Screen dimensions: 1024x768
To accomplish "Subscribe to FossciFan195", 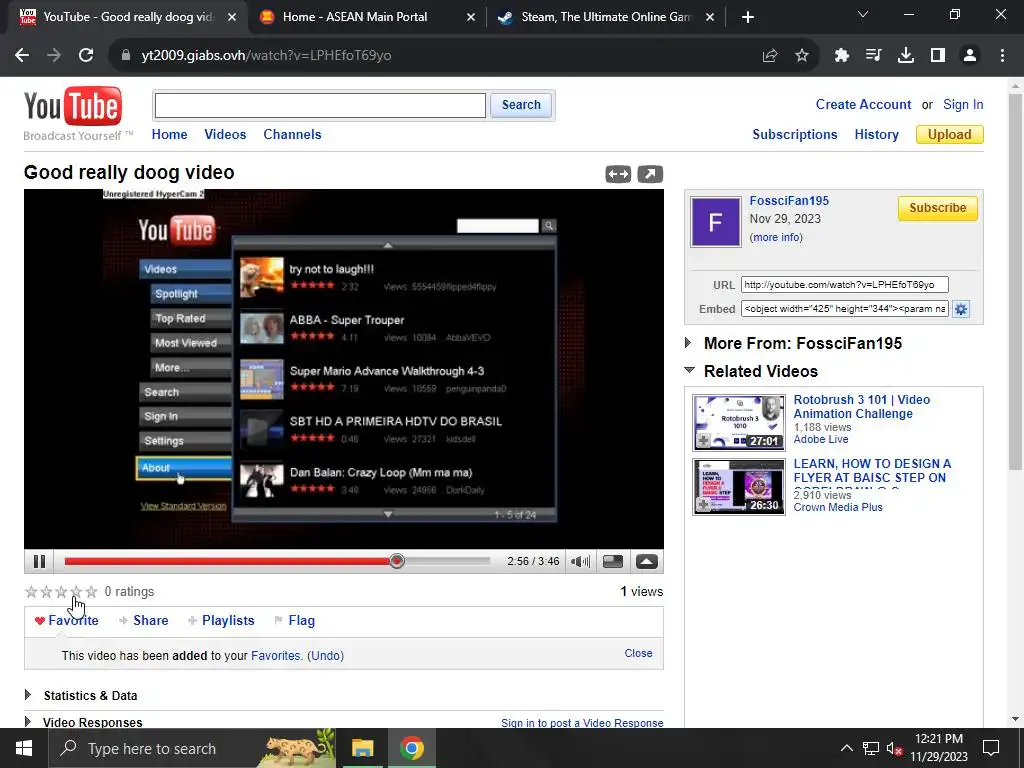I will point(937,208).
